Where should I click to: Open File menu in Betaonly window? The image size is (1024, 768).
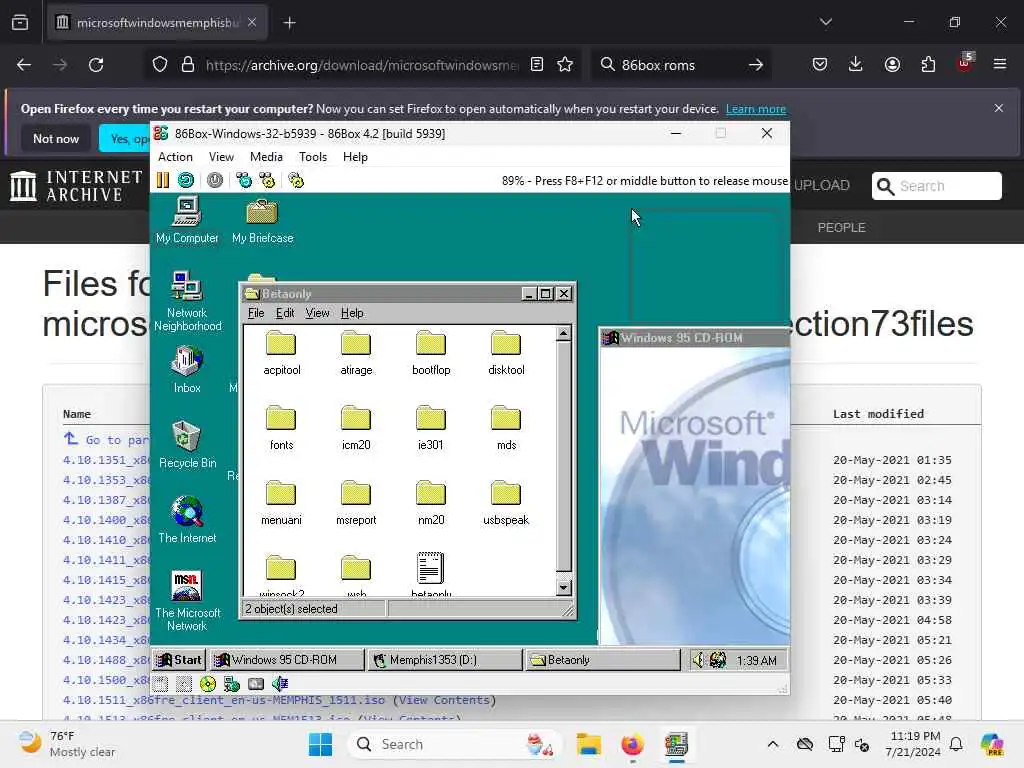pos(256,313)
